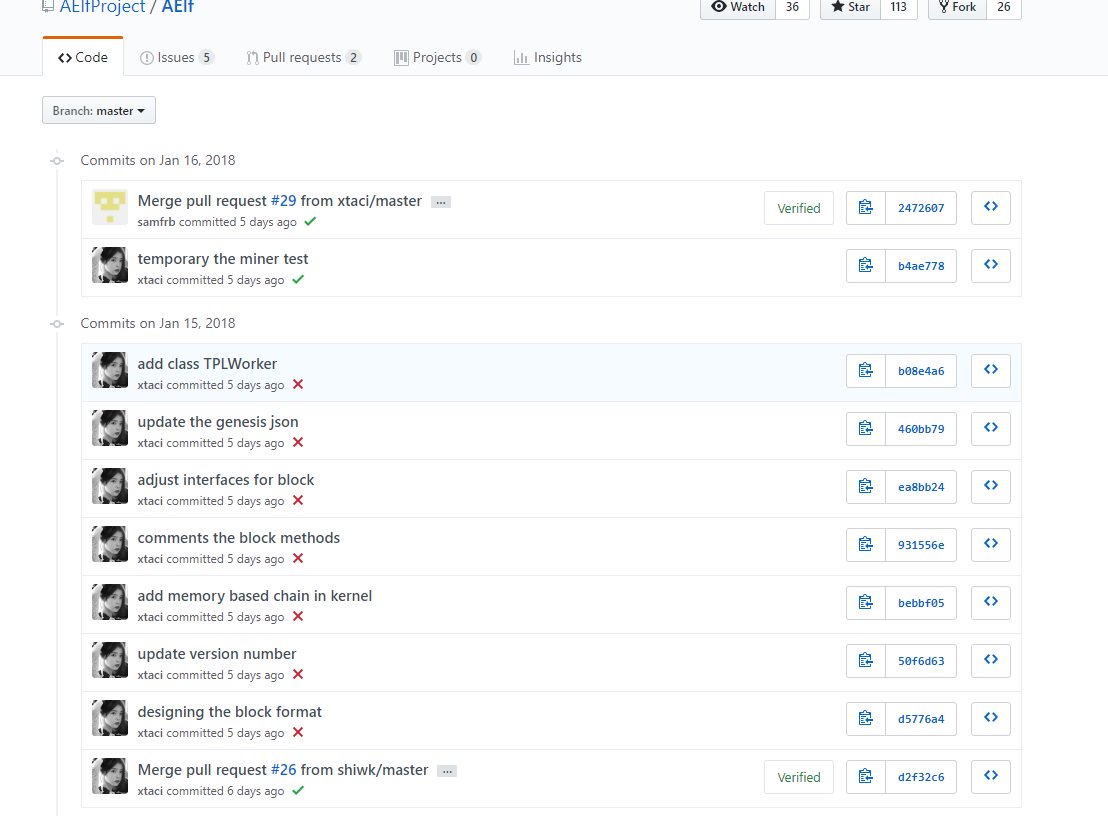
Task: Browse repository at commit bebbf05
Action: point(991,603)
